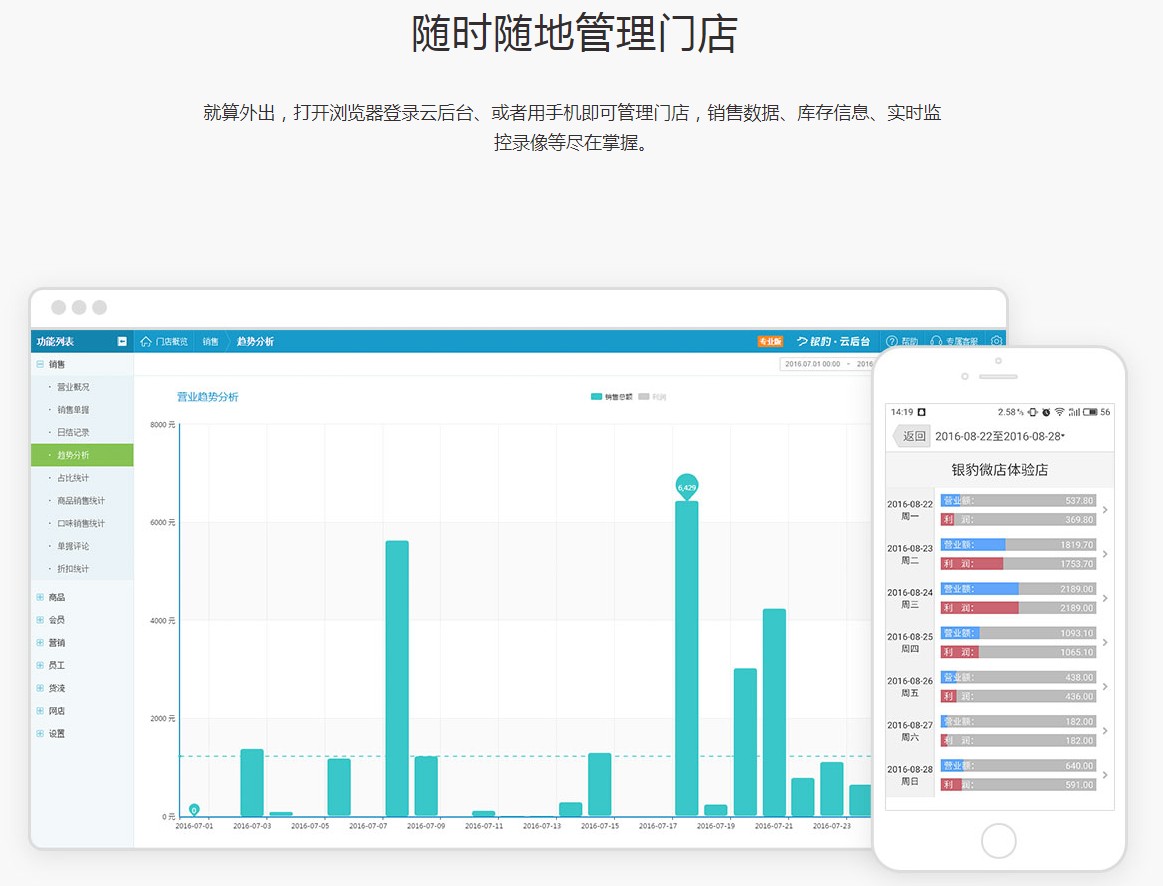This screenshot has width=1163, height=886.
Task: Click the 2016.07.01 00:00 date input
Action: coord(812,364)
